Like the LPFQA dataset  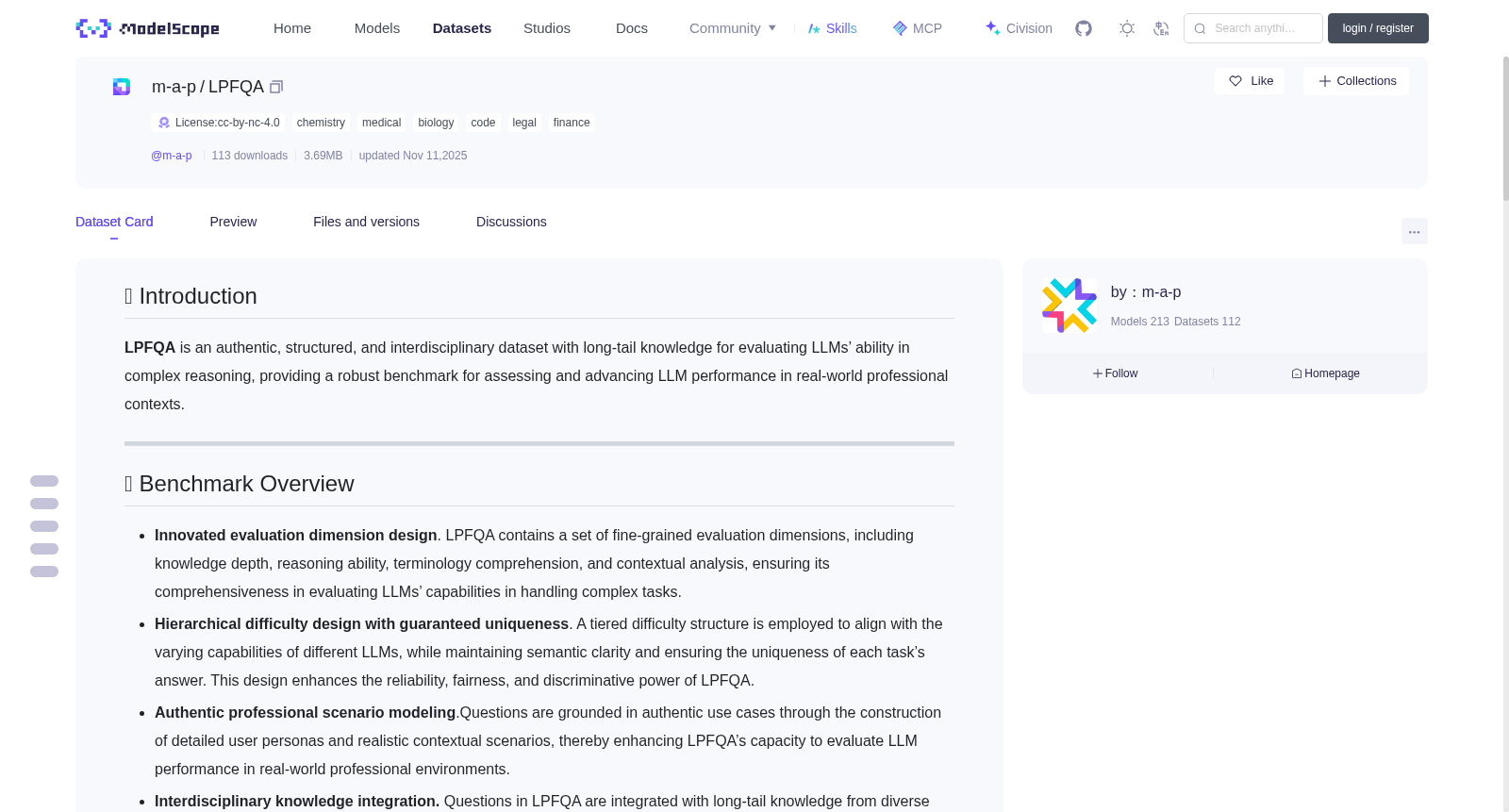(1250, 81)
